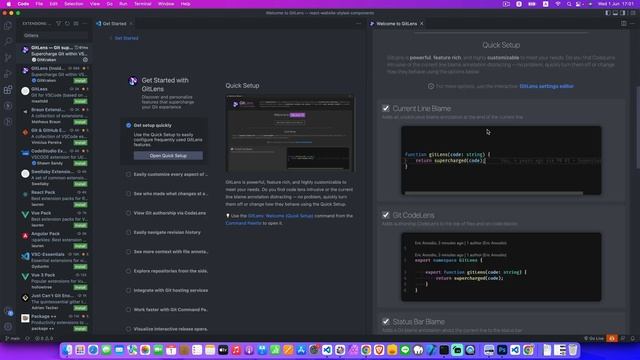Open Accounts icon at activity bar bottom
Screen dimensions: 640x360
point(8,311)
